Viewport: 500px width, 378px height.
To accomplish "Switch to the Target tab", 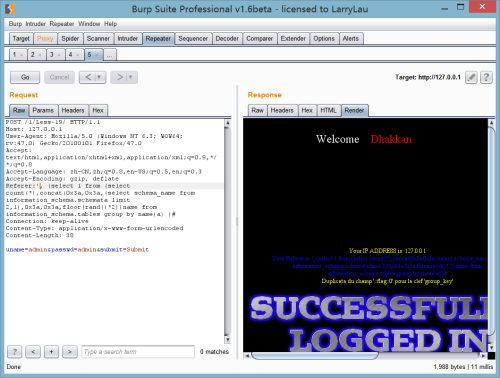I will 21,39.
